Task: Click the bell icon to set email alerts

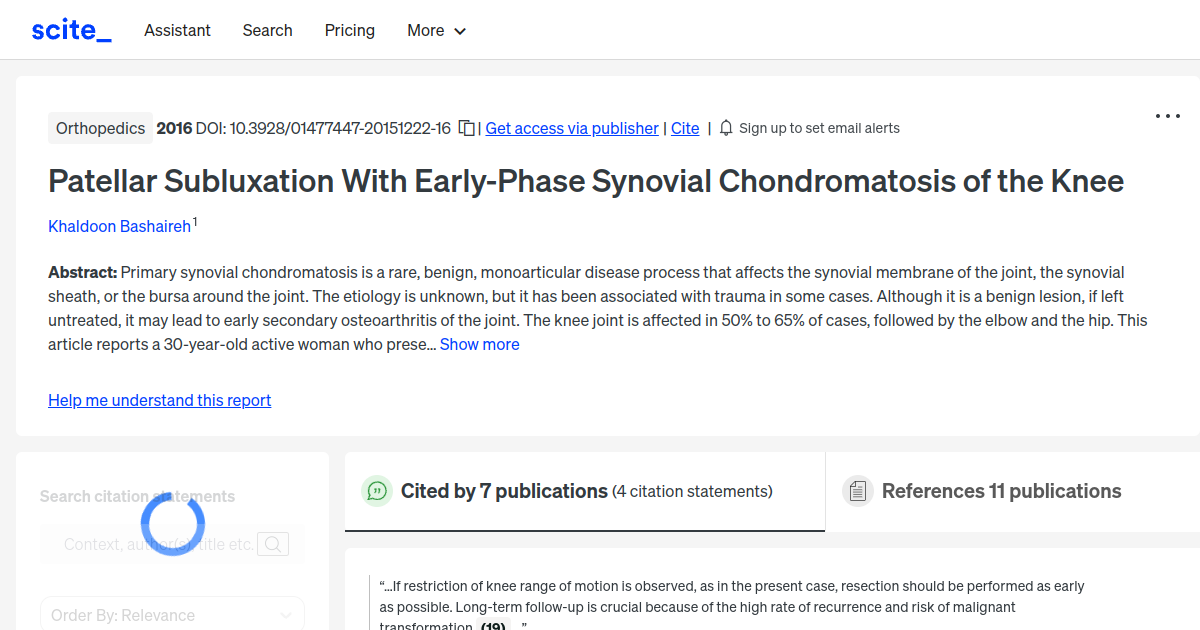Action: (725, 128)
